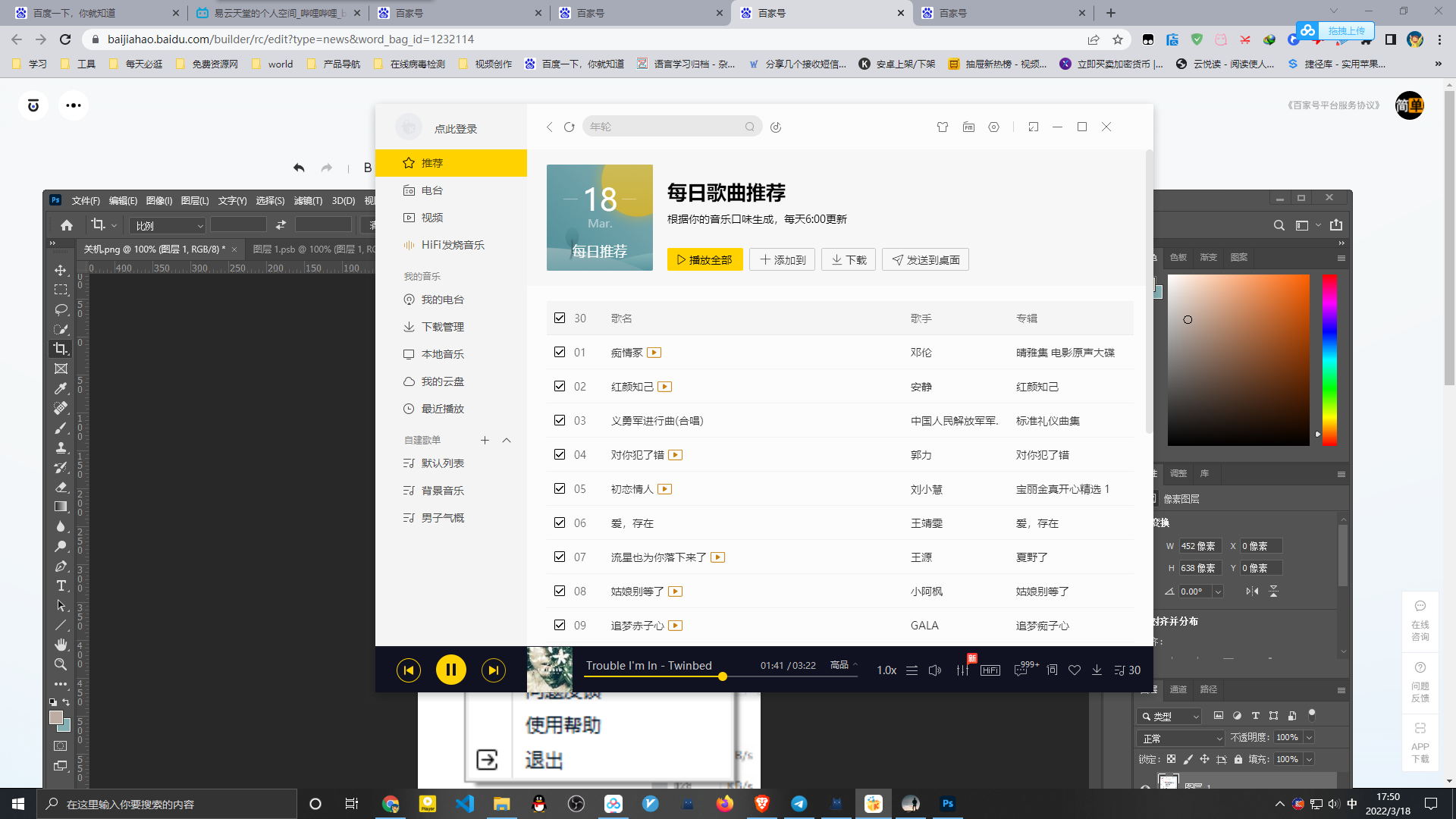Select Photoshop Eyedropper tool
Viewport: 1456px width, 819px height.
[61, 389]
